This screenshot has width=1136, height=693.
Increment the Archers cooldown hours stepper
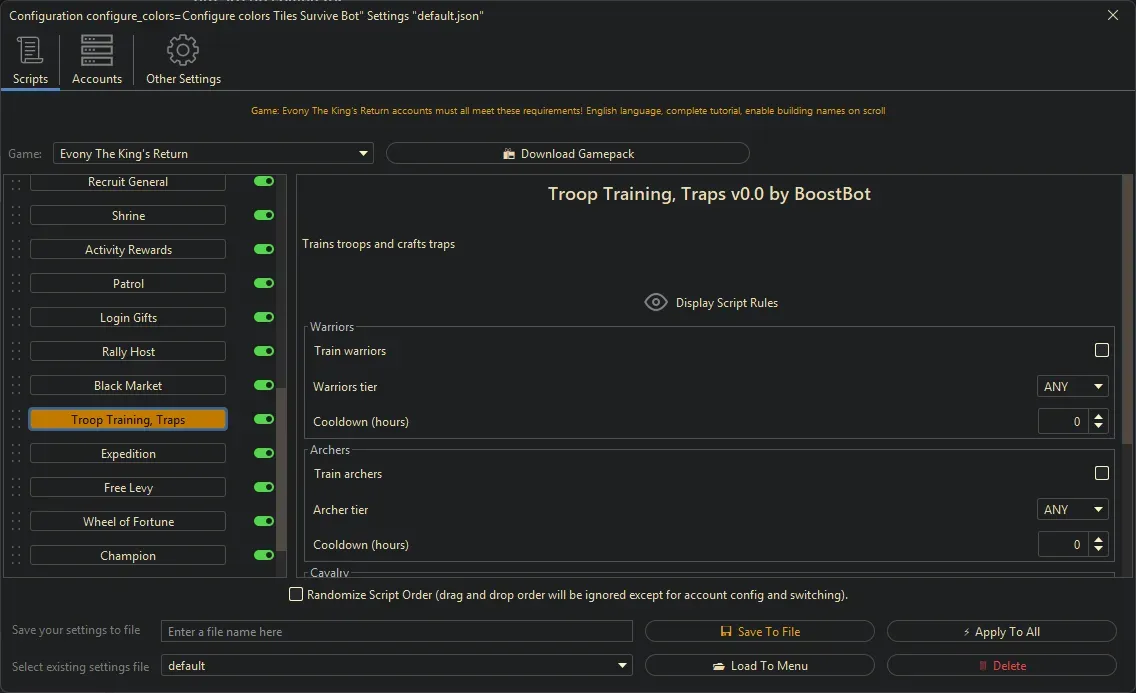point(1098,539)
